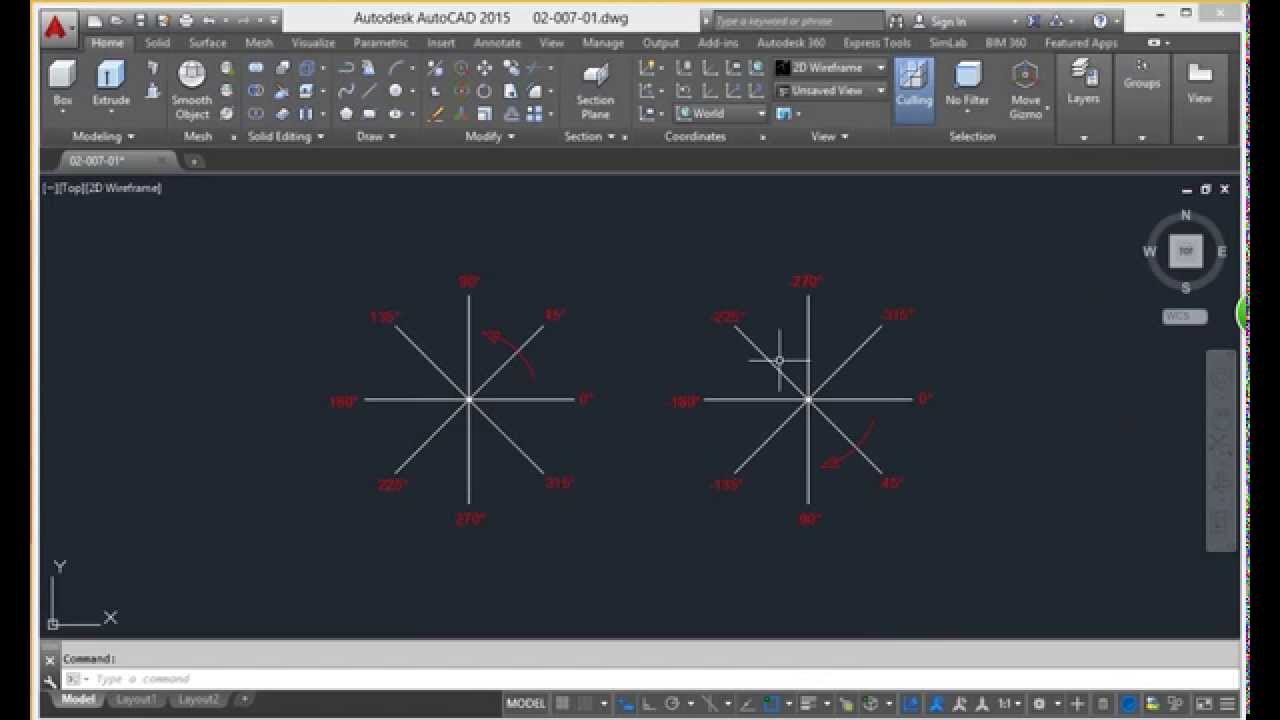
Task: Click the Annotation Scale 1:1 button
Action: (1010, 703)
